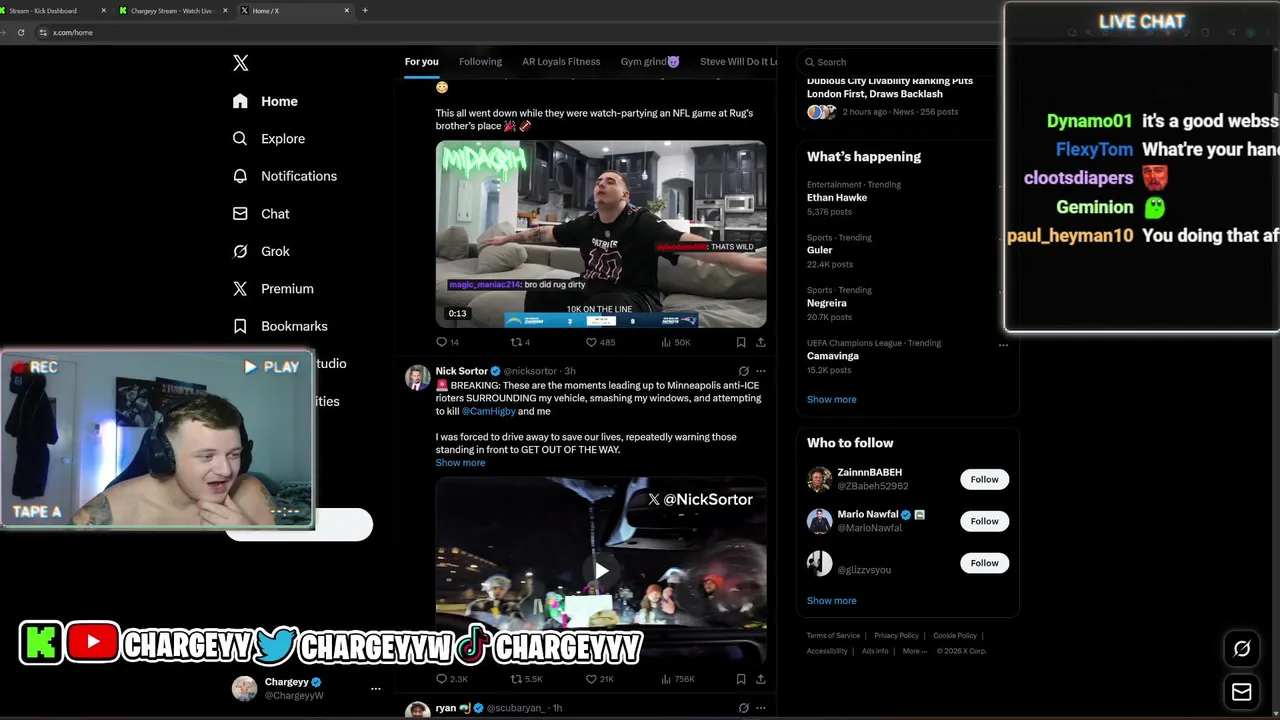Open the floating Grok button at the bottom right
The height and width of the screenshot is (720, 1280).
[x=1242, y=649]
